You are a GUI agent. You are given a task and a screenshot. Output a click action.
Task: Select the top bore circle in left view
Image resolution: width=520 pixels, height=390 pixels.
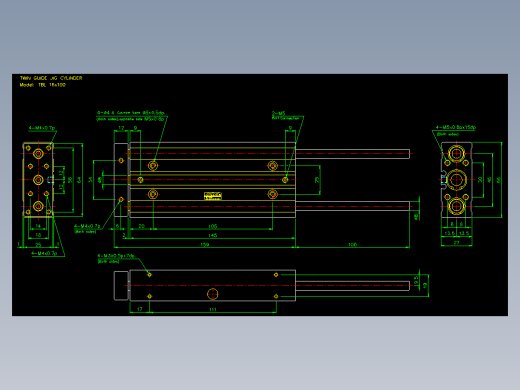38,154
